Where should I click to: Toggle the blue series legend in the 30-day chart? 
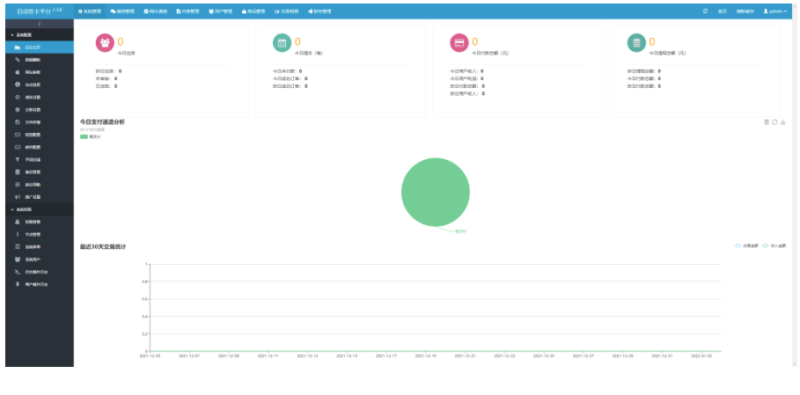(x=745, y=246)
